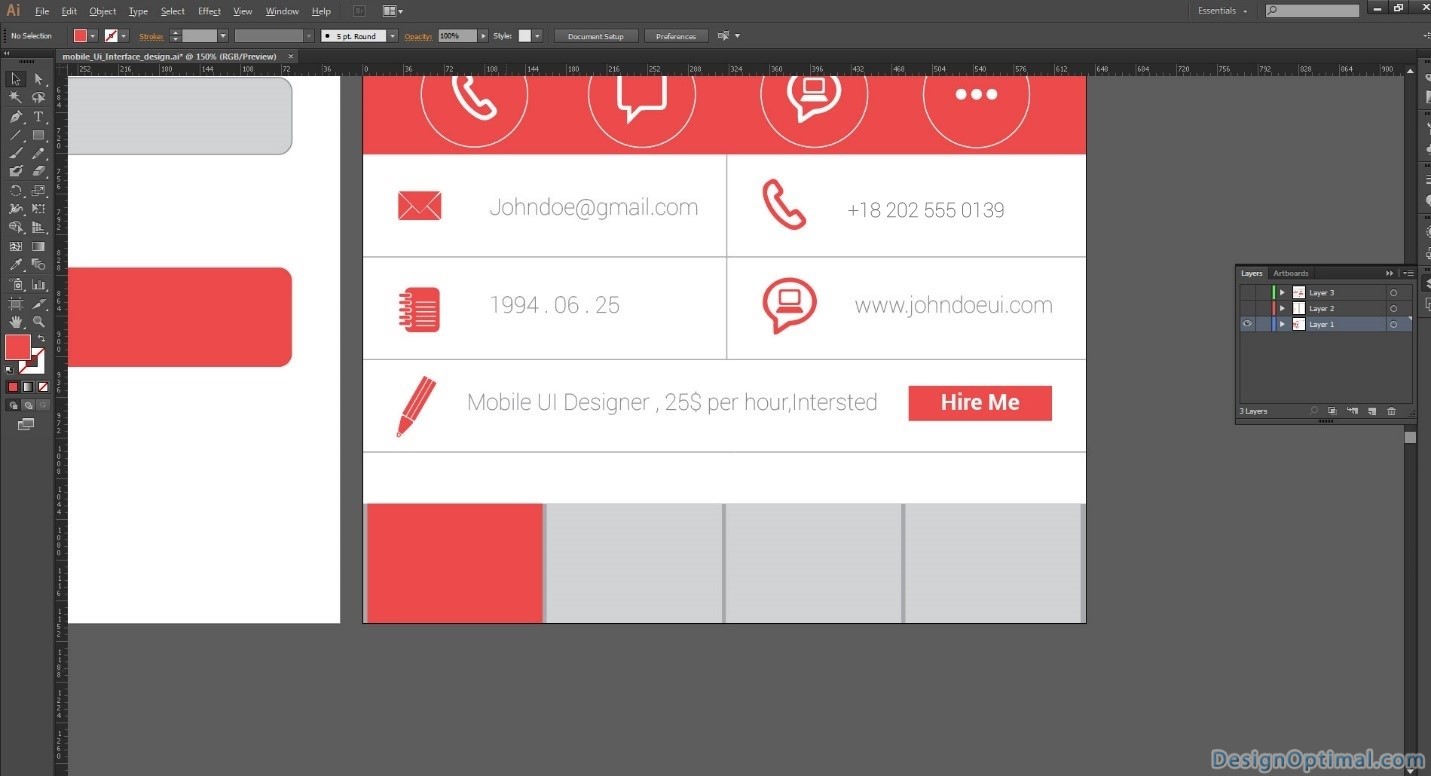Screen dimensions: 1431x776
Task: Show Layer 2 via visibility box
Action: tap(1247, 308)
